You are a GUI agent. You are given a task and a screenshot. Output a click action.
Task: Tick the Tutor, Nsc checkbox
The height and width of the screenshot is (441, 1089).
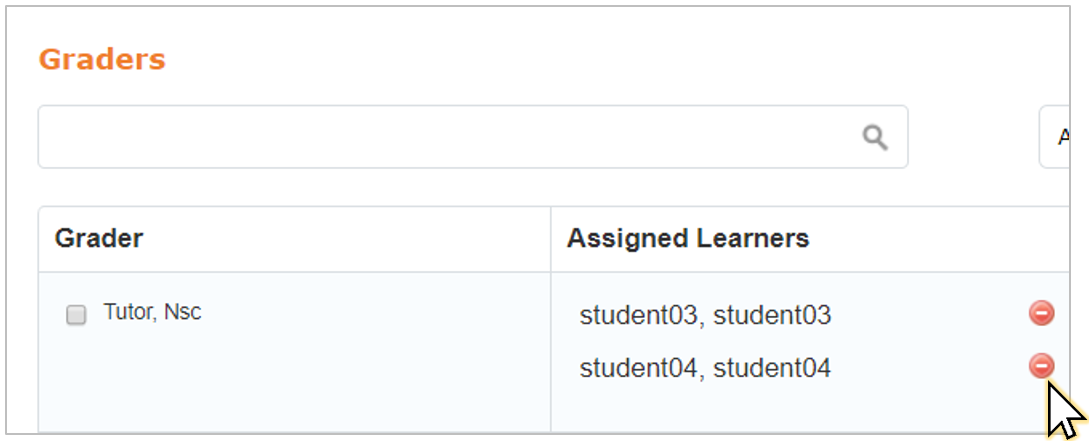click(76, 315)
